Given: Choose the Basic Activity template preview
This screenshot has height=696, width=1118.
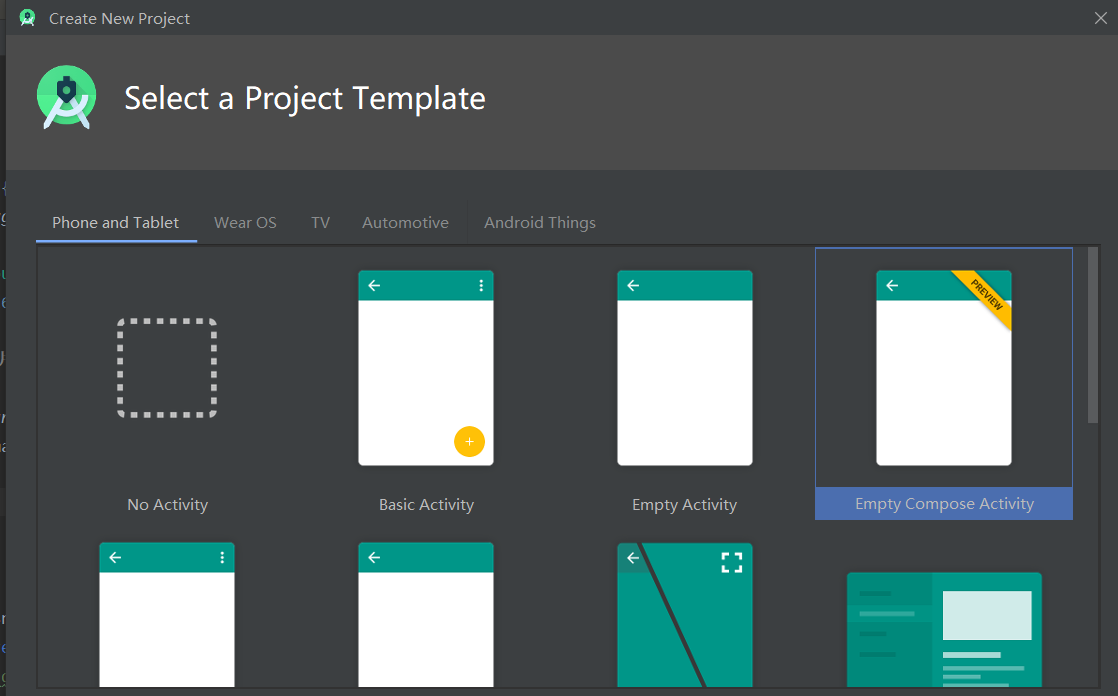Looking at the screenshot, I should point(426,368).
